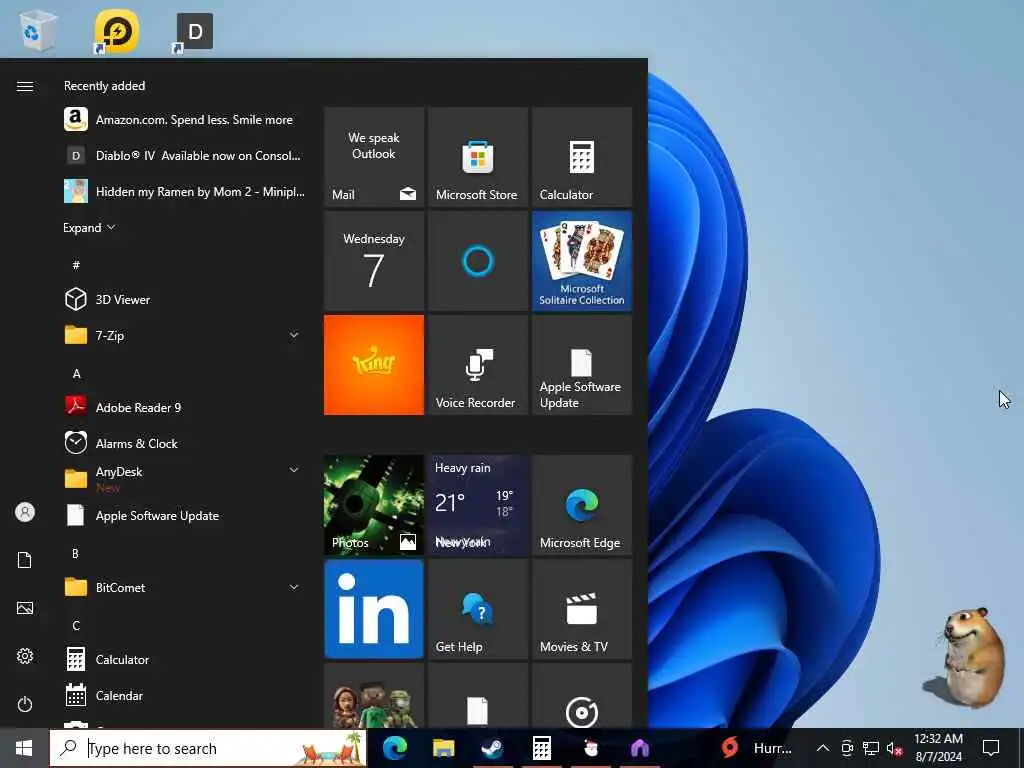1024x768 pixels.
Task: Click the Power button in Start
Action: point(25,704)
